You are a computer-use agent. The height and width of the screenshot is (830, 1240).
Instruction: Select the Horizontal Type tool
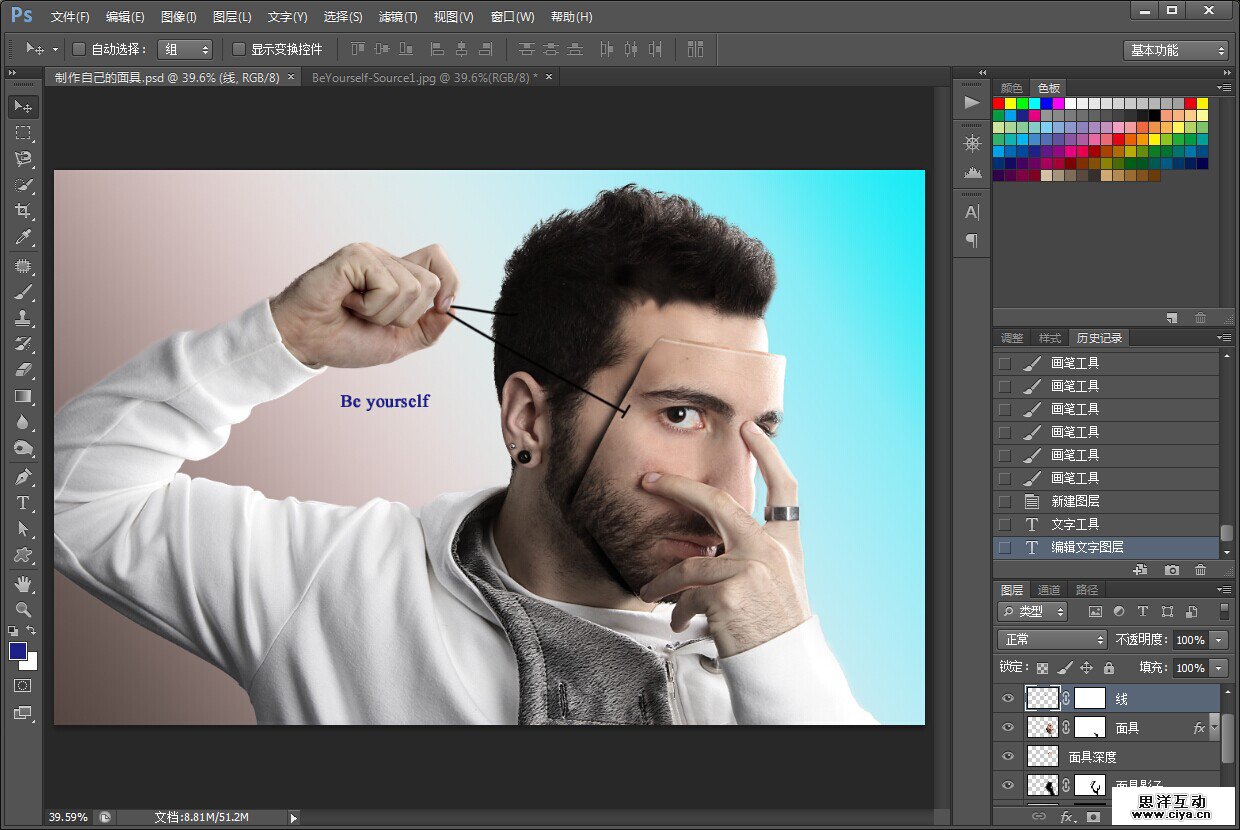click(x=23, y=503)
